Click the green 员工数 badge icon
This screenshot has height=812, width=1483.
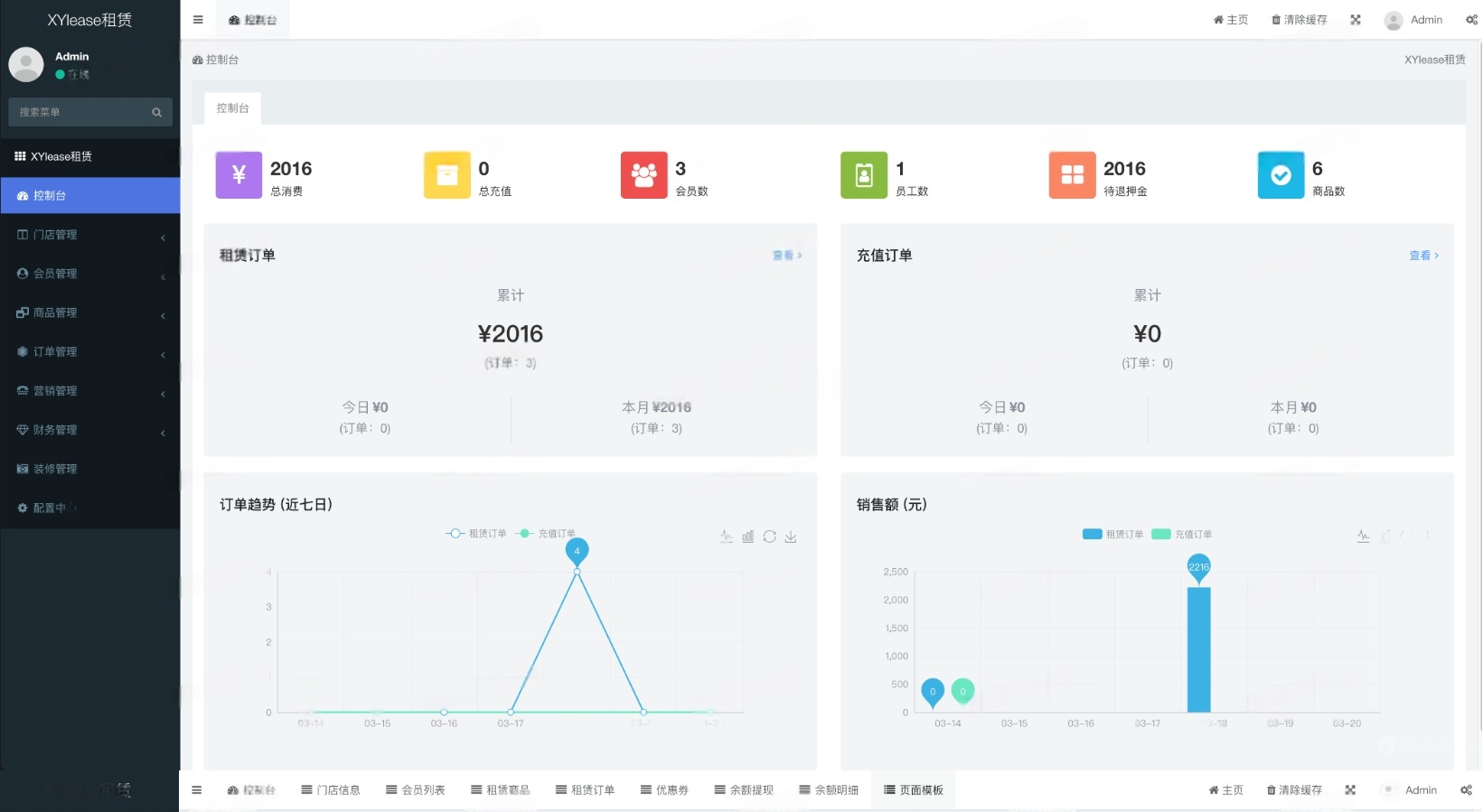coord(864,175)
